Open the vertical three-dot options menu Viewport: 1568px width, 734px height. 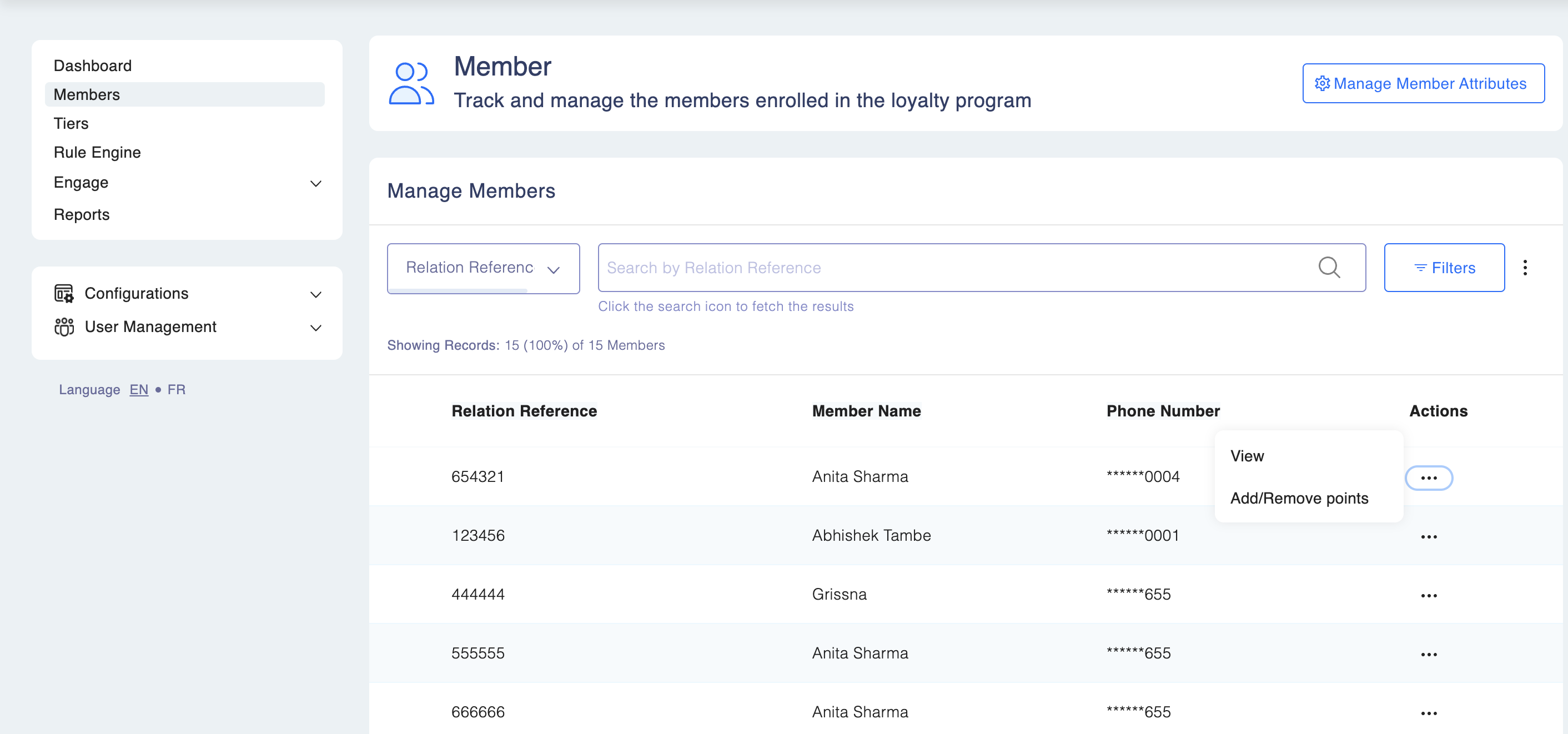coord(1524,268)
